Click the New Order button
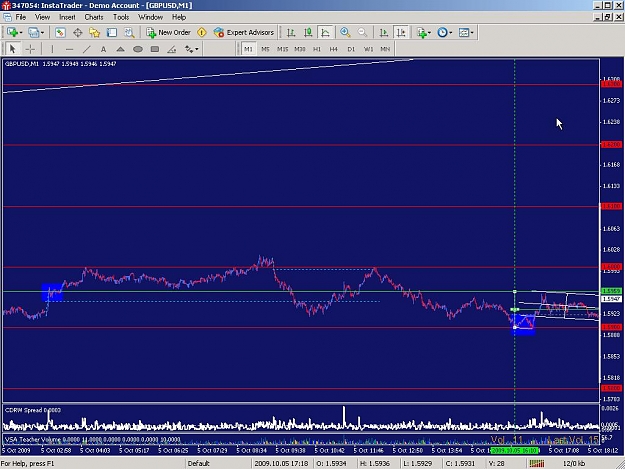 tap(168, 33)
